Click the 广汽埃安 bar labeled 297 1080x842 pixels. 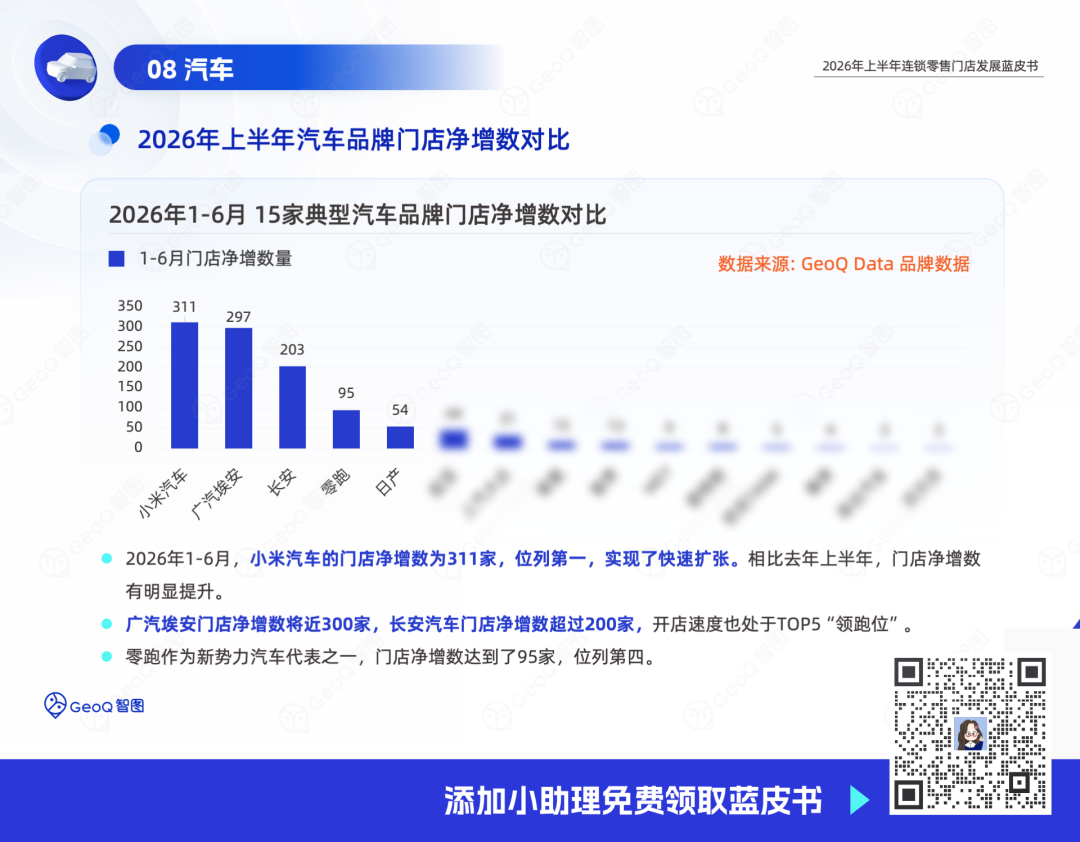tap(238, 388)
